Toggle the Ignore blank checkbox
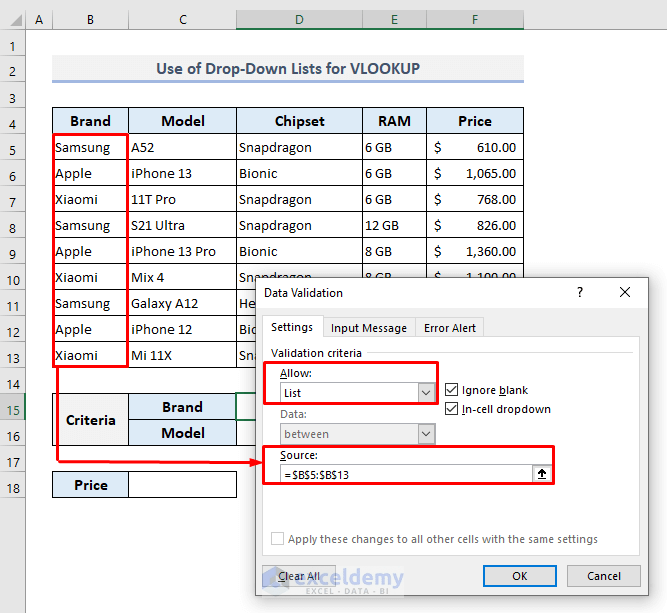667x613 pixels. pos(451,390)
